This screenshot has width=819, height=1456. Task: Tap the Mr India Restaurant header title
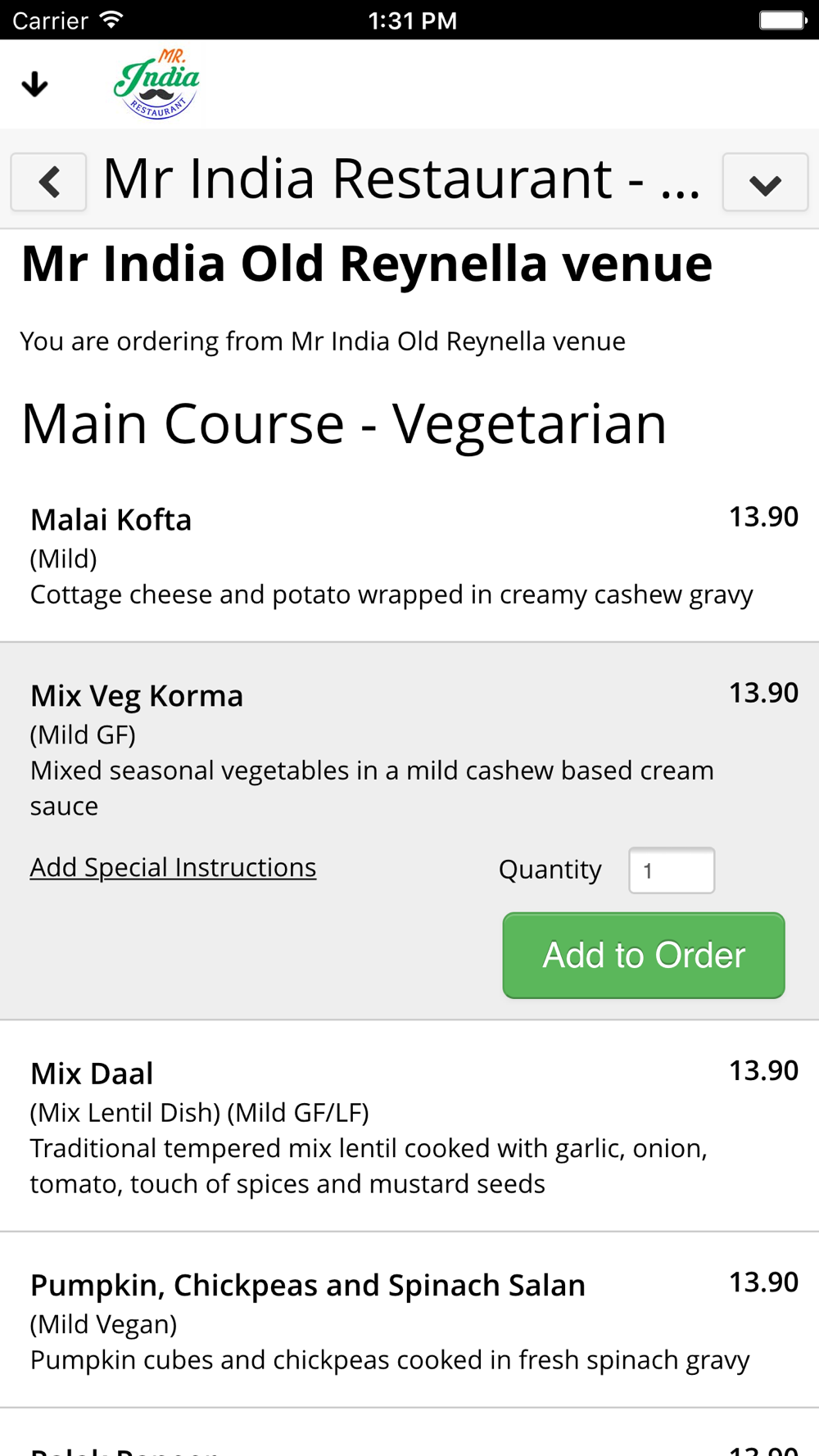click(x=401, y=179)
